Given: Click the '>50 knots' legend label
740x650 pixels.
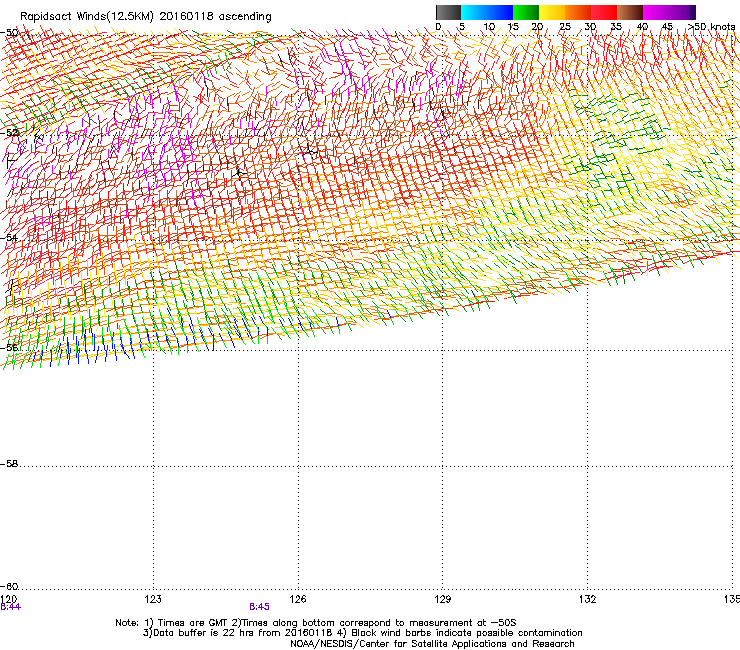Looking at the screenshot, I should point(712,27).
